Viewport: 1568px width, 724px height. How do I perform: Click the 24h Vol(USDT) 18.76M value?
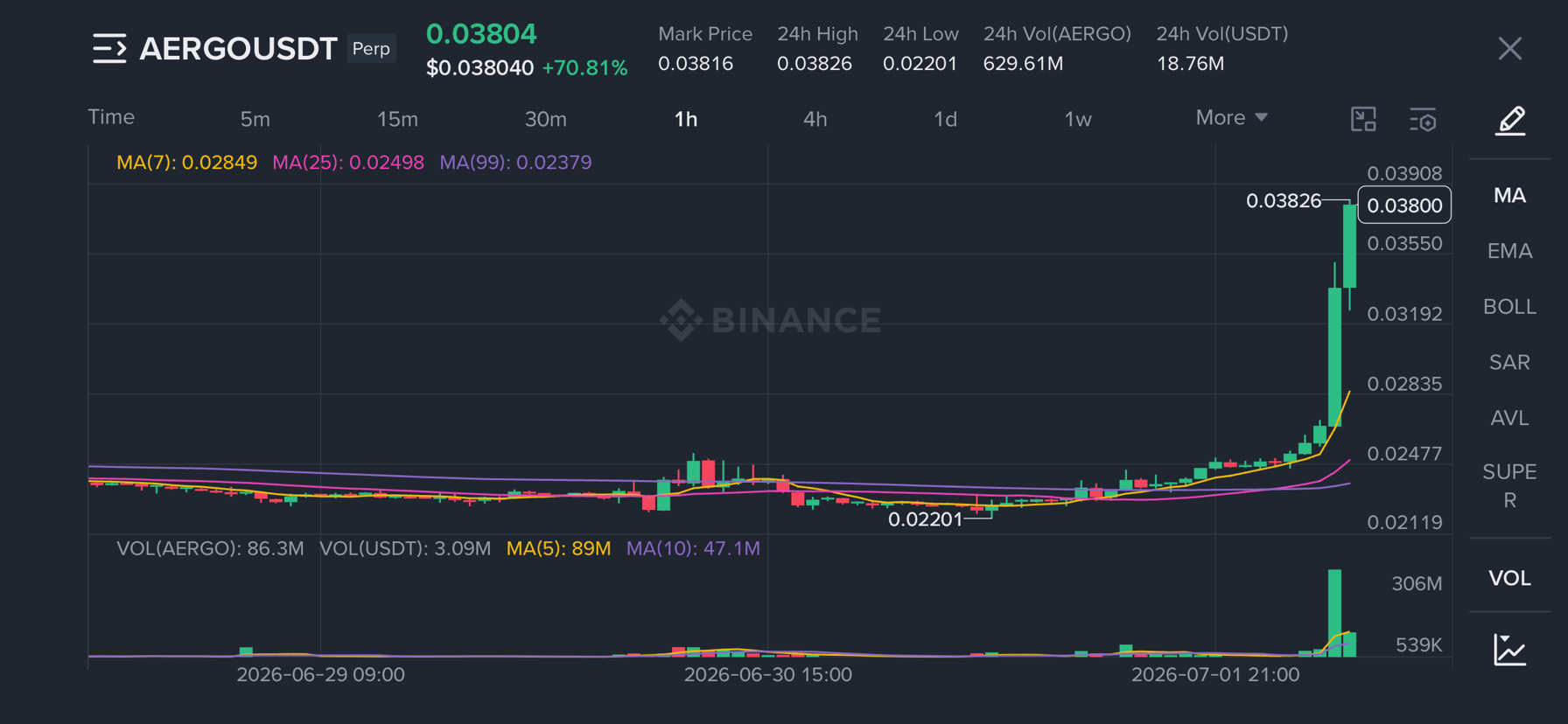[1190, 64]
